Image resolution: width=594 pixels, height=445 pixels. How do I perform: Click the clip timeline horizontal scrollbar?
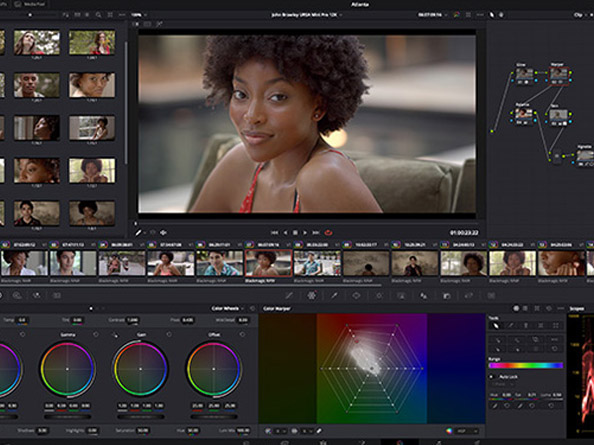(191, 285)
